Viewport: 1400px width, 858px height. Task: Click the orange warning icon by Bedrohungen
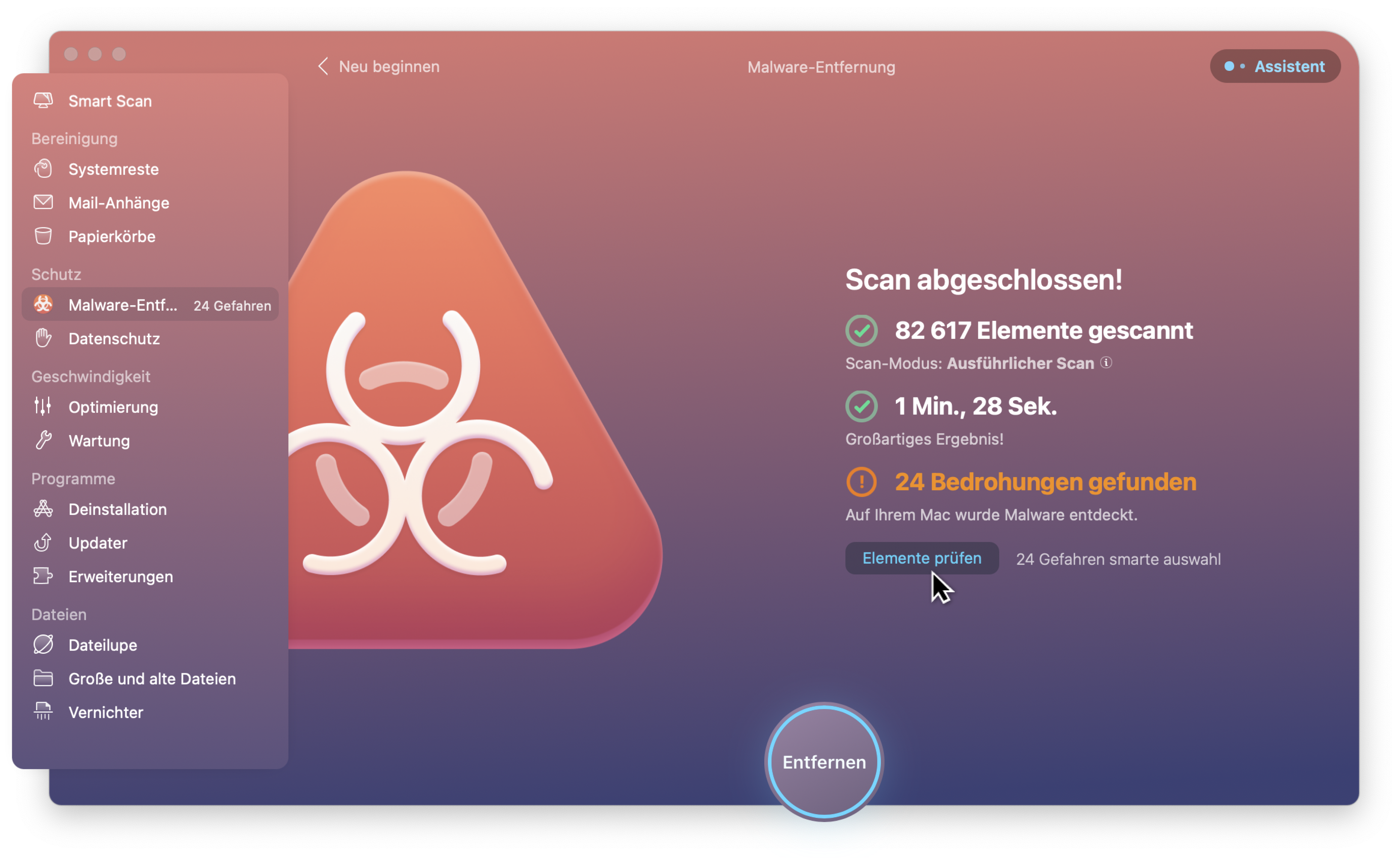click(861, 482)
